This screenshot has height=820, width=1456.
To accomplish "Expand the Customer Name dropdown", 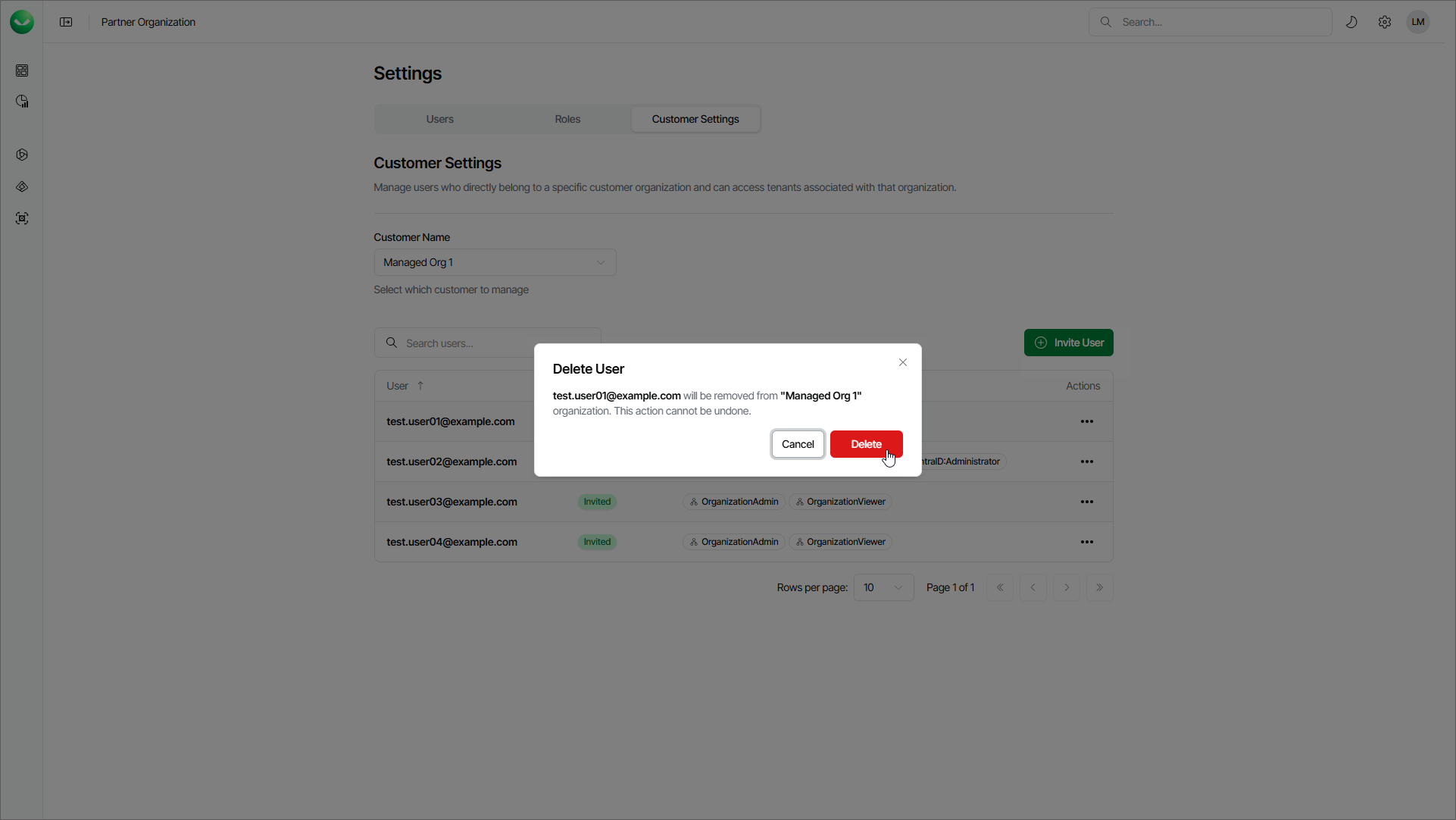I will point(495,262).
